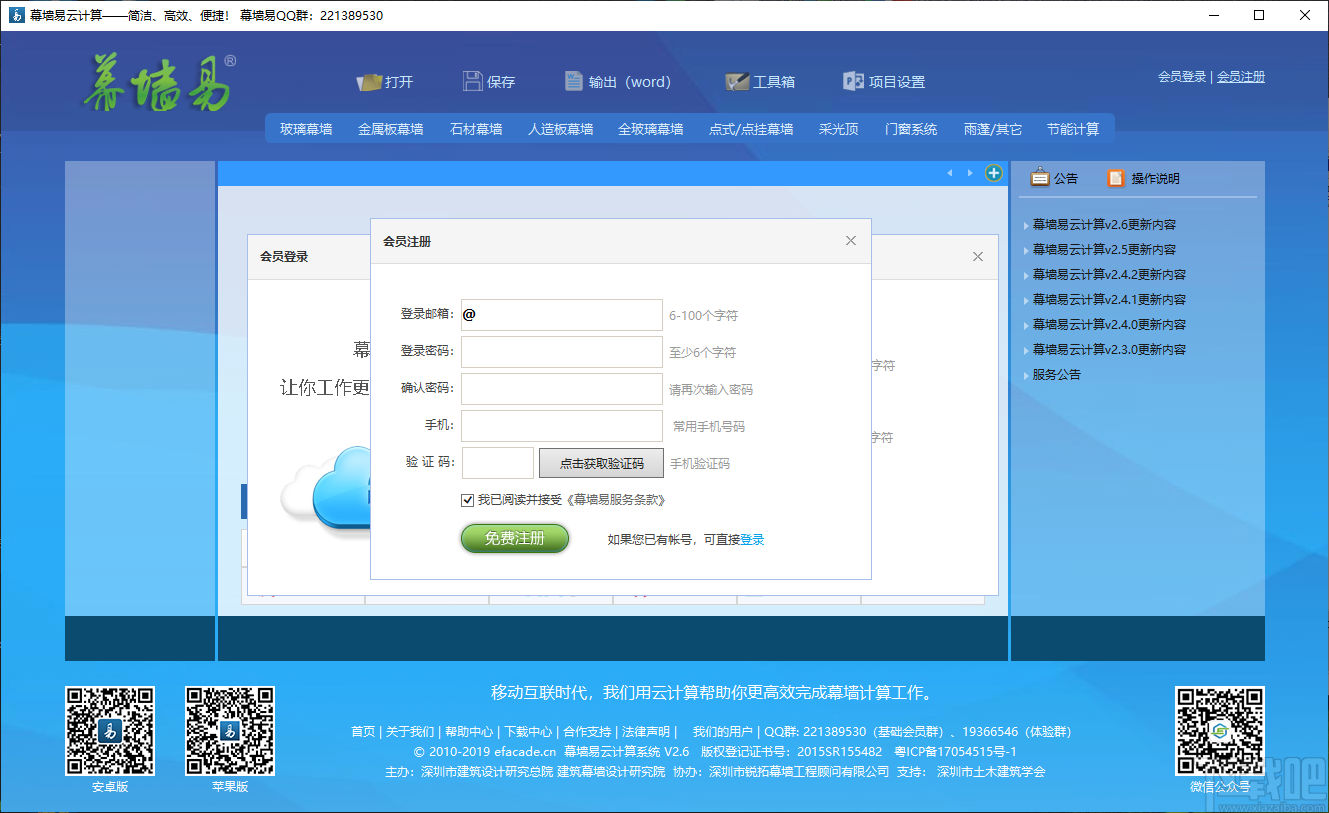Image resolution: width=1329 pixels, height=813 pixels.
Task: Open 会员登录 at the top right
Action: click(x=1181, y=75)
